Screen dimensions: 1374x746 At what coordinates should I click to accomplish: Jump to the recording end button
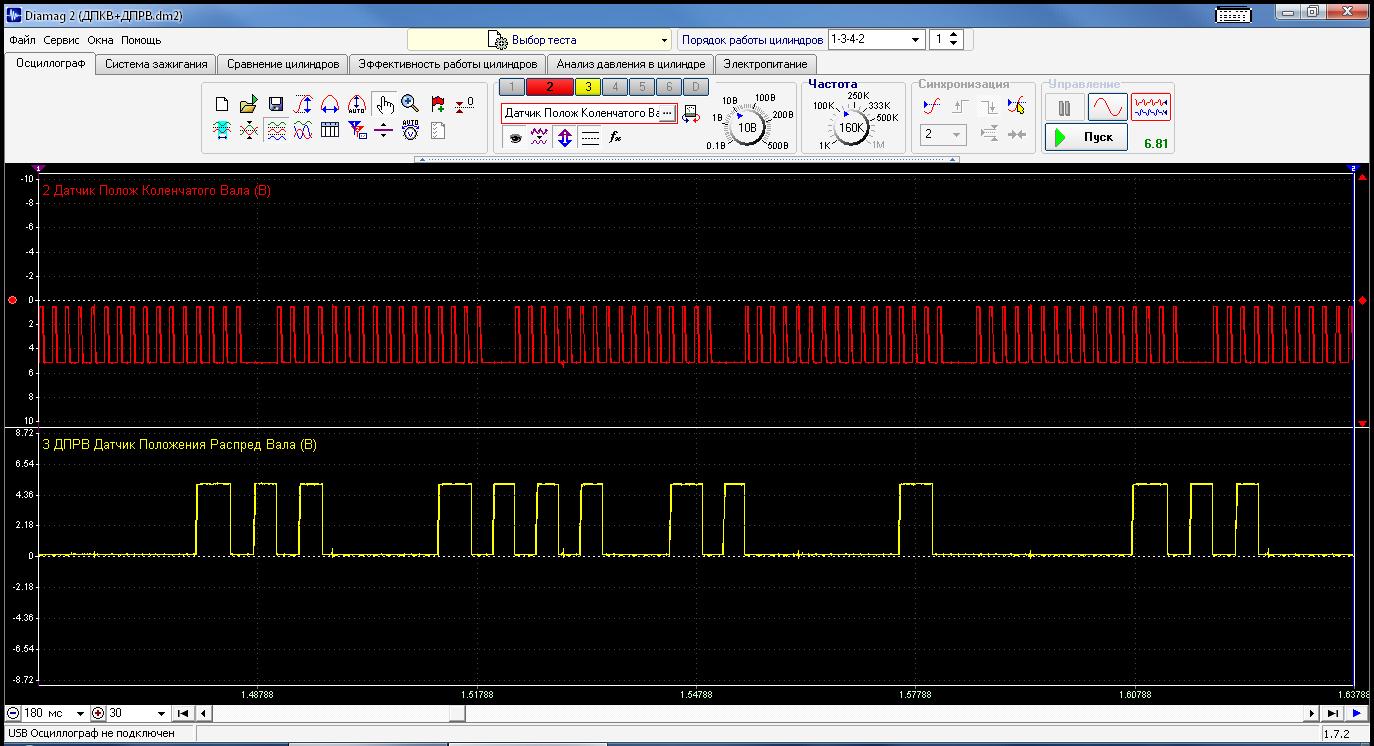(1333, 713)
